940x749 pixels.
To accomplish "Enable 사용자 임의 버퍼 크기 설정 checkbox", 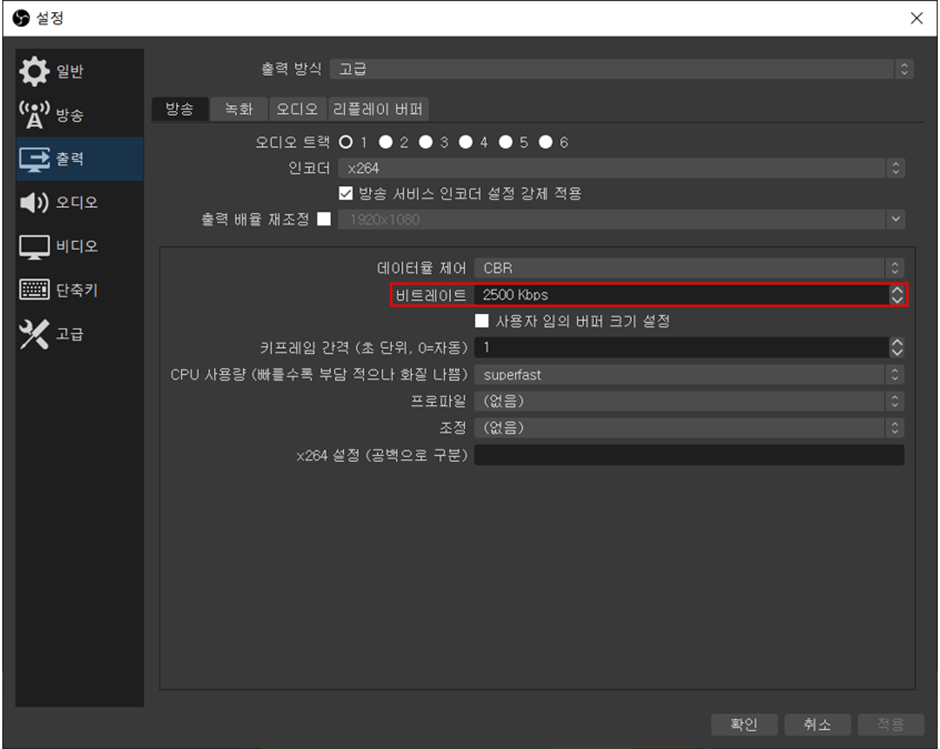I will click(482, 321).
